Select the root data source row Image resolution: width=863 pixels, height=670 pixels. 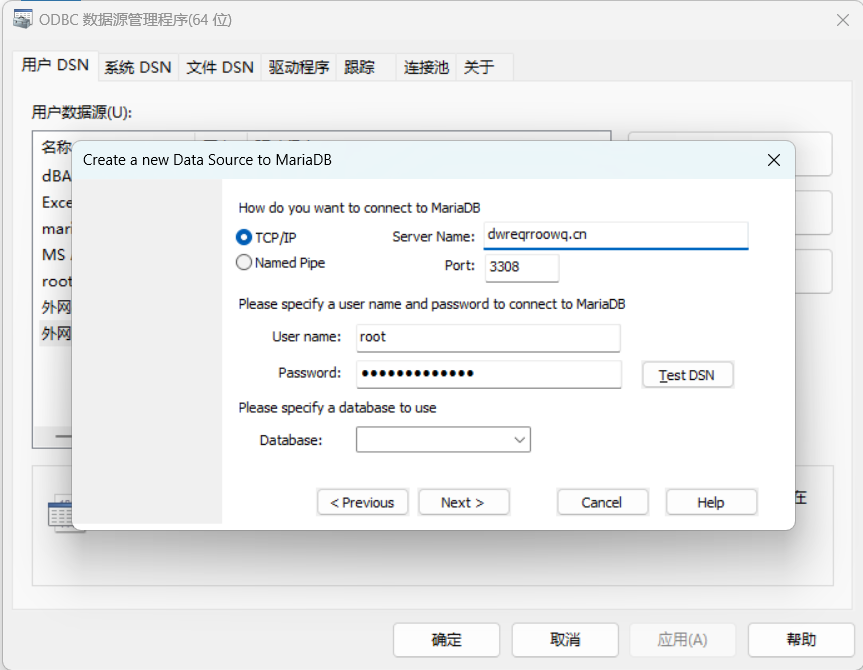56,281
